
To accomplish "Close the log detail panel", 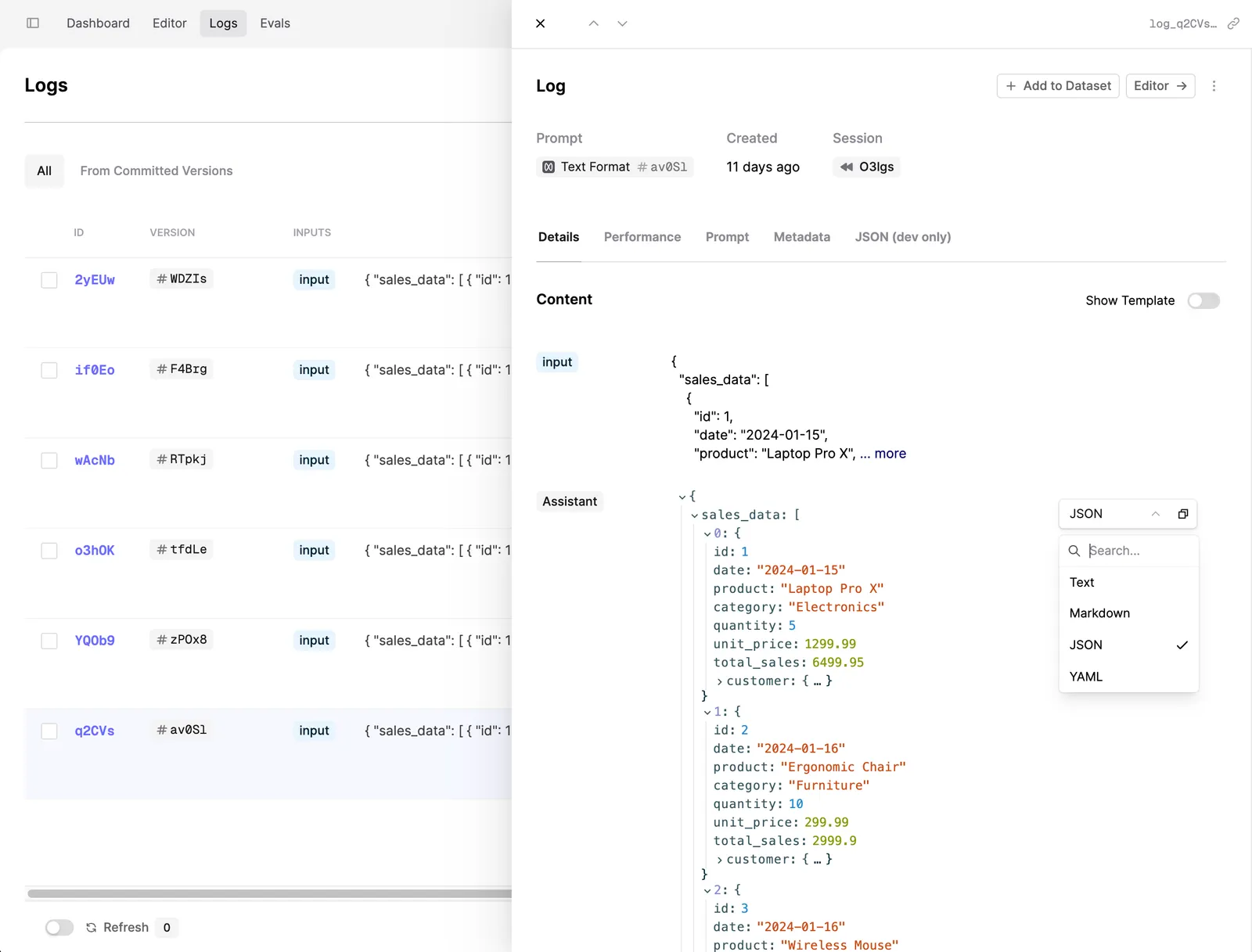I will tap(540, 23).
